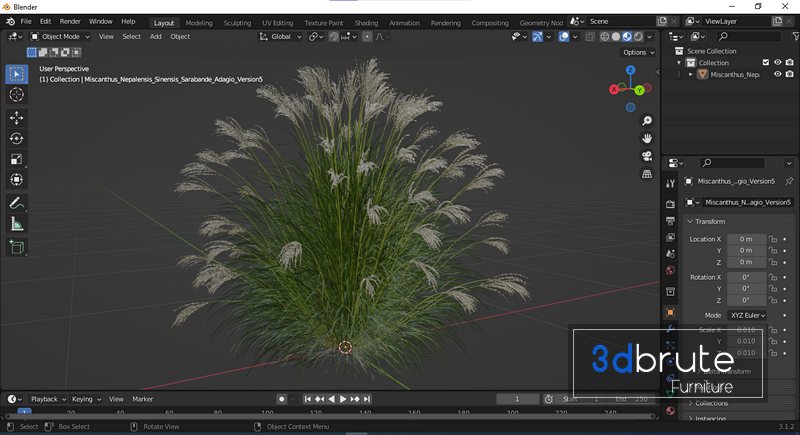800x435 pixels.
Task: Disable Collection in renders camera icon
Action: (790, 63)
